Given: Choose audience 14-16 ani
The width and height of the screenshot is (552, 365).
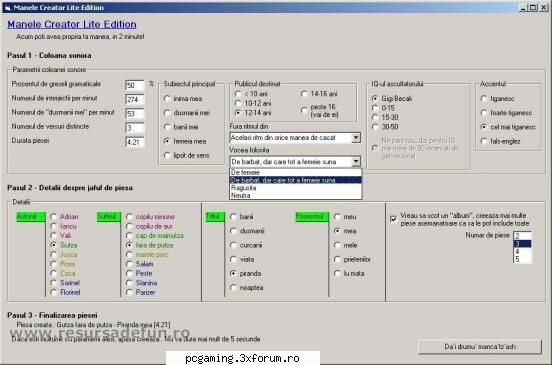Looking at the screenshot, I should point(305,94).
